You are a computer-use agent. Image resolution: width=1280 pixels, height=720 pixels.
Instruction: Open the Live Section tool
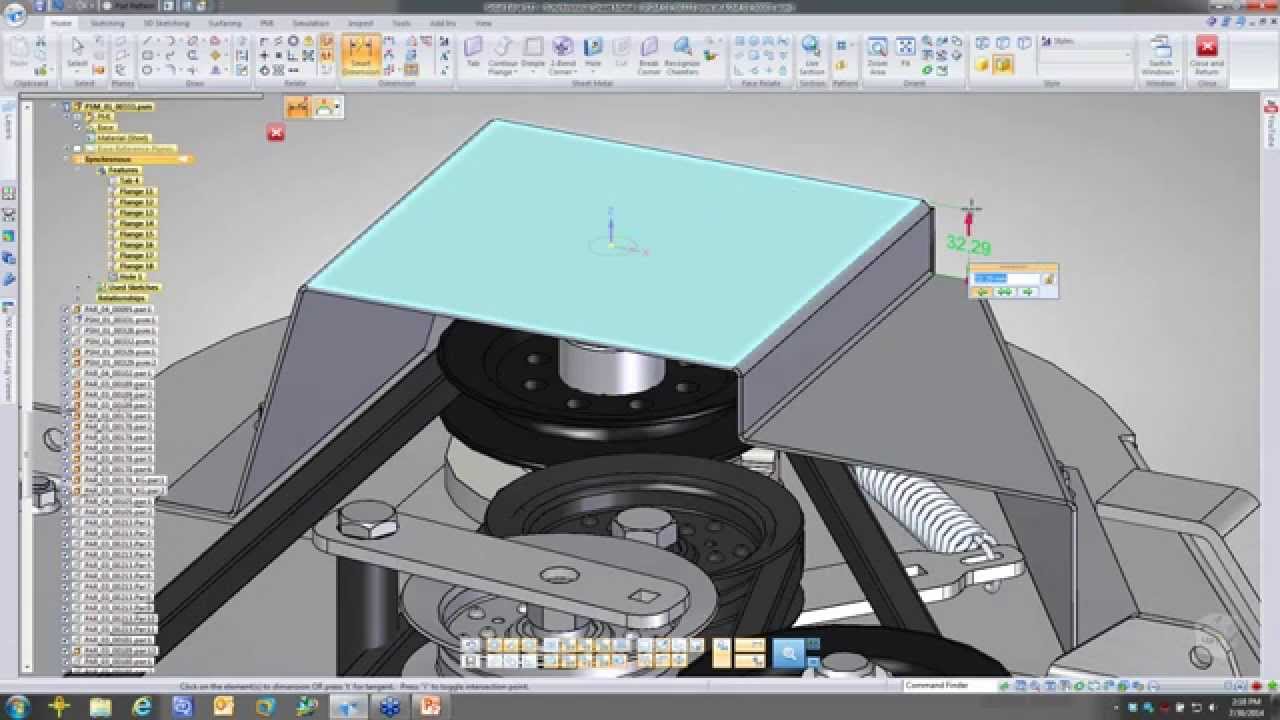(x=811, y=55)
